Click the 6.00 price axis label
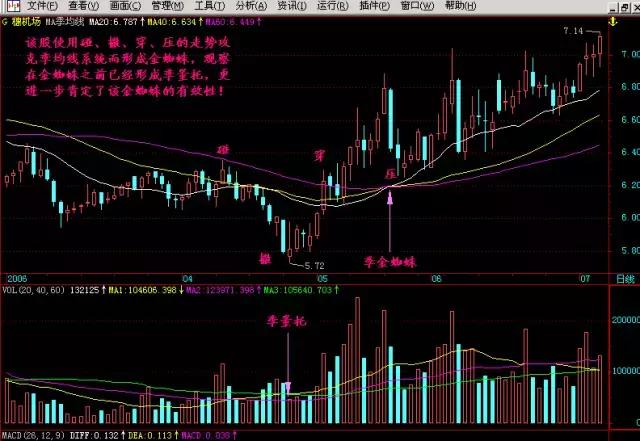The image size is (640, 441). click(x=630, y=218)
